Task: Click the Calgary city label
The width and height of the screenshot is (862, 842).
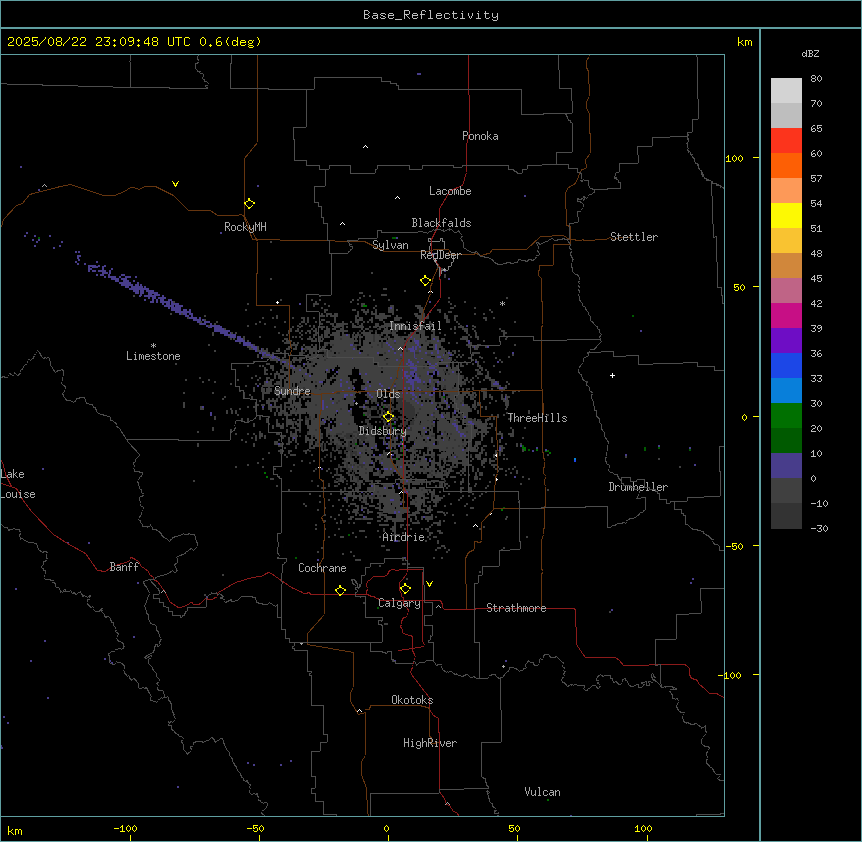Action: coord(399,603)
